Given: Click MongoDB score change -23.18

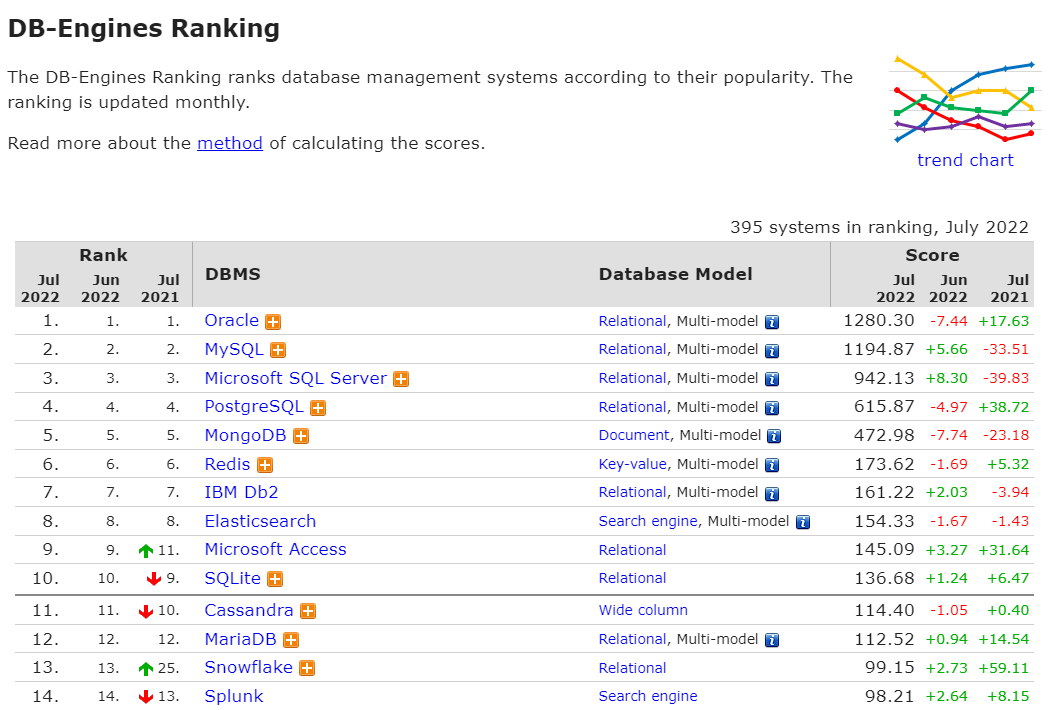Looking at the screenshot, I should [1006, 436].
